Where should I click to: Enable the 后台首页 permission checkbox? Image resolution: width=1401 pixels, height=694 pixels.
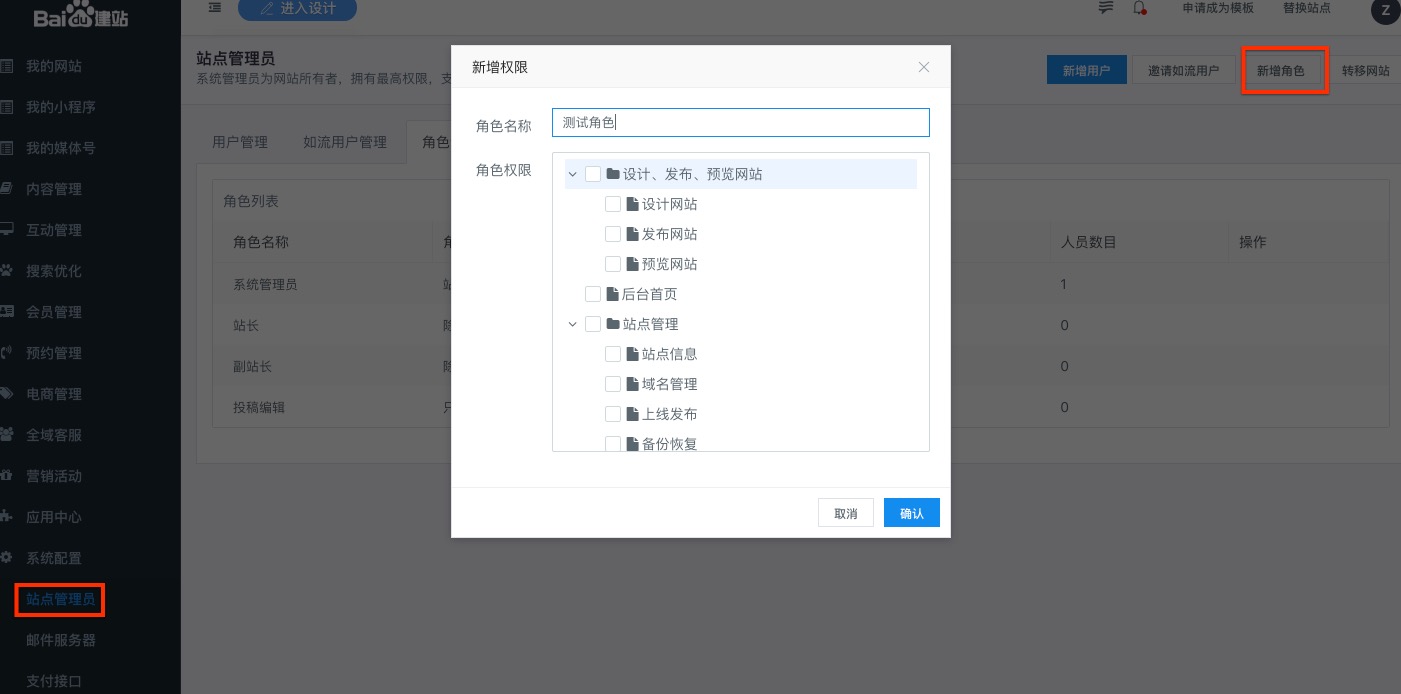coord(593,294)
